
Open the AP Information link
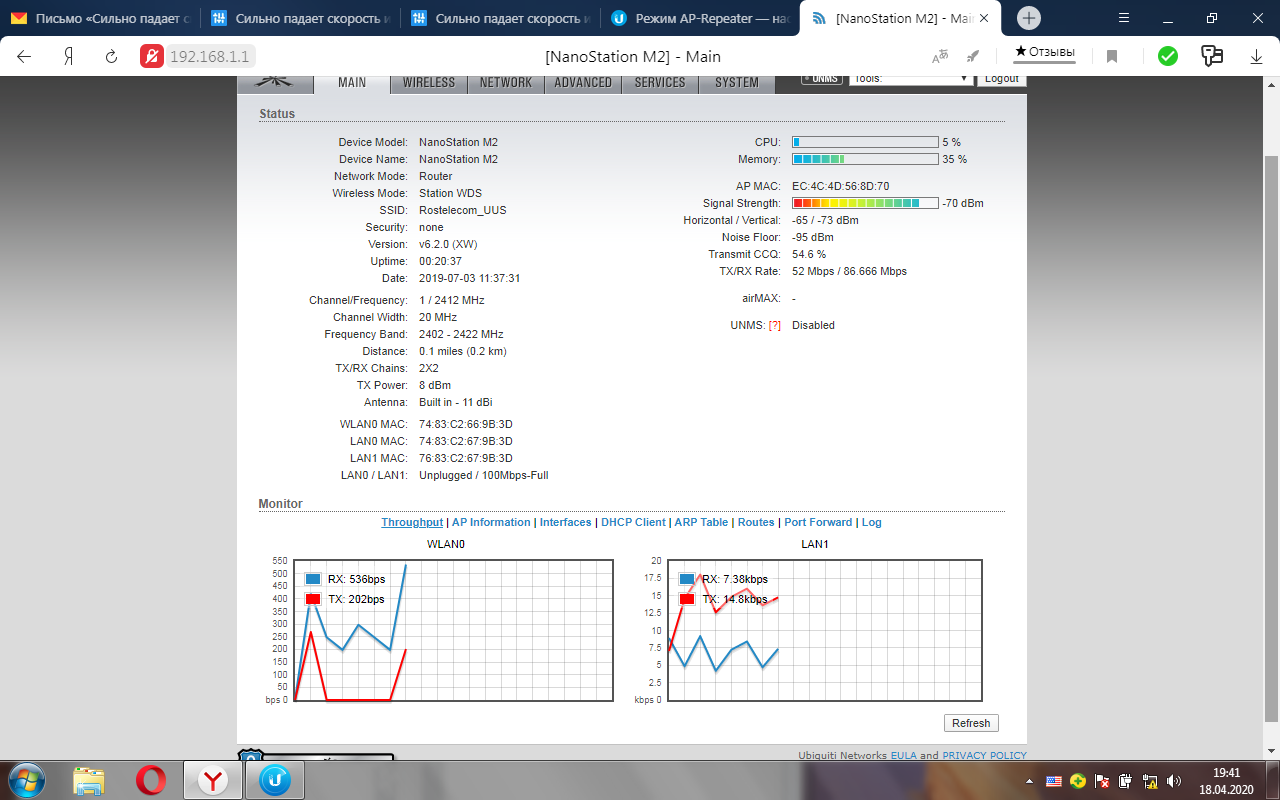(x=491, y=522)
